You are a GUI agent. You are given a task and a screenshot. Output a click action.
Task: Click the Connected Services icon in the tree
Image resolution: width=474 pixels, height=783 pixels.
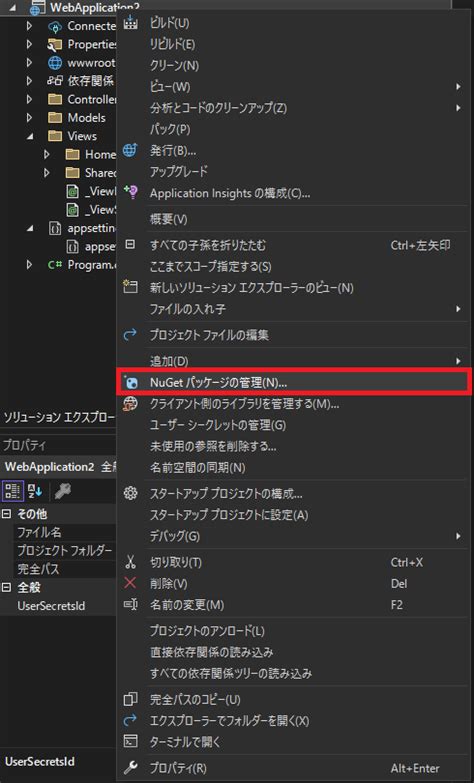54,26
